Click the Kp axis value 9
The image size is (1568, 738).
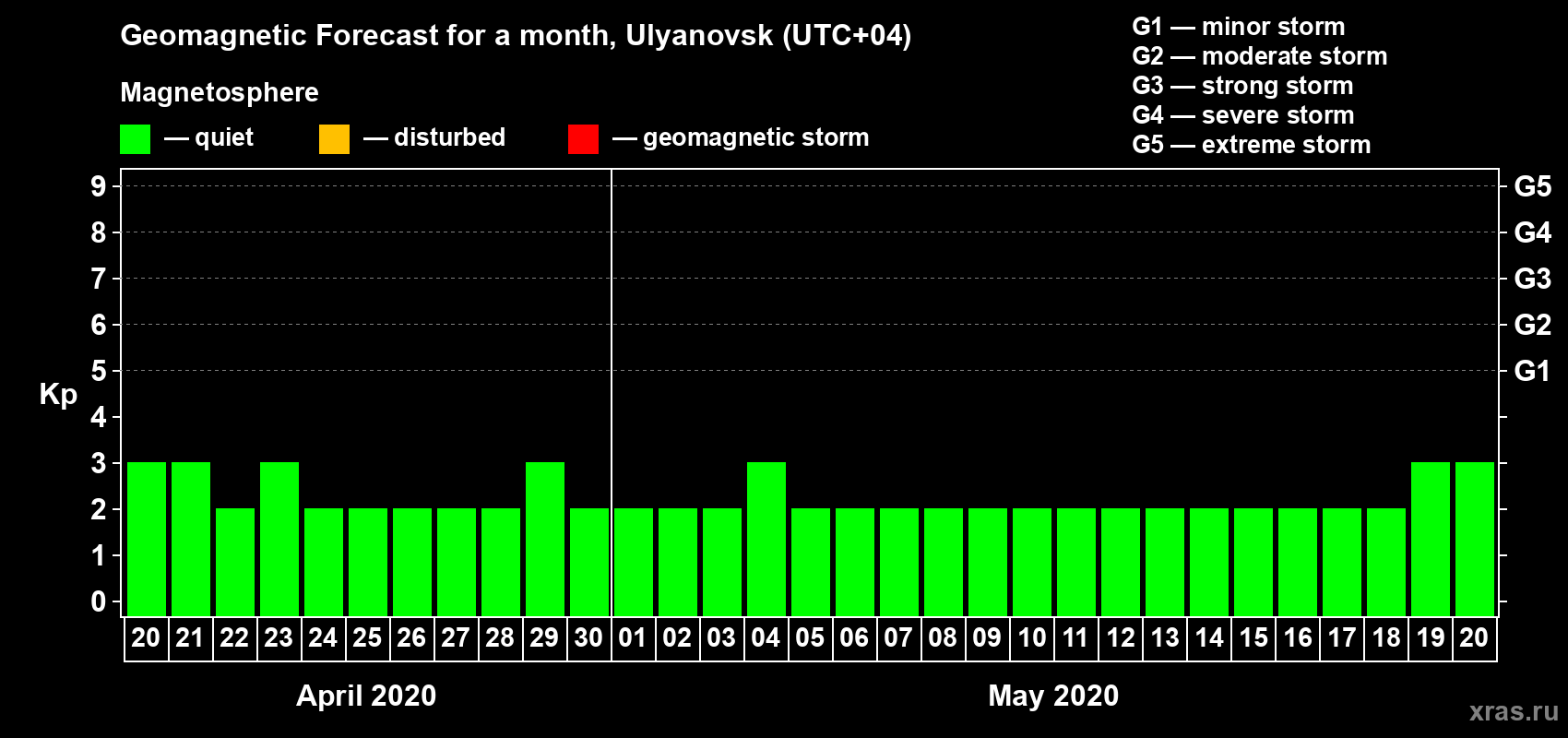point(99,186)
